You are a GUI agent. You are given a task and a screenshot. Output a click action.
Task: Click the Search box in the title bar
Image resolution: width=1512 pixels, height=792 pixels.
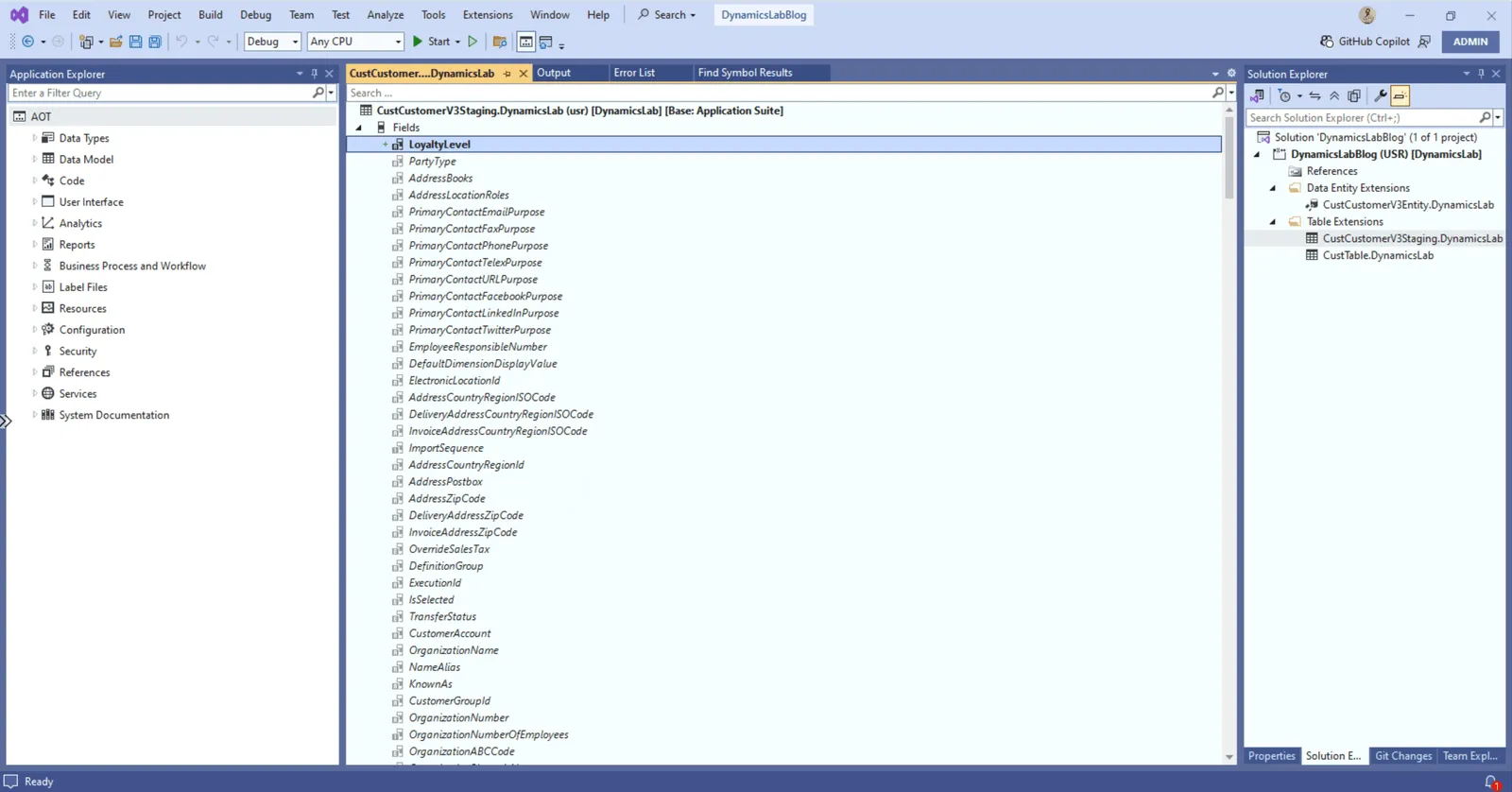click(667, 15)
